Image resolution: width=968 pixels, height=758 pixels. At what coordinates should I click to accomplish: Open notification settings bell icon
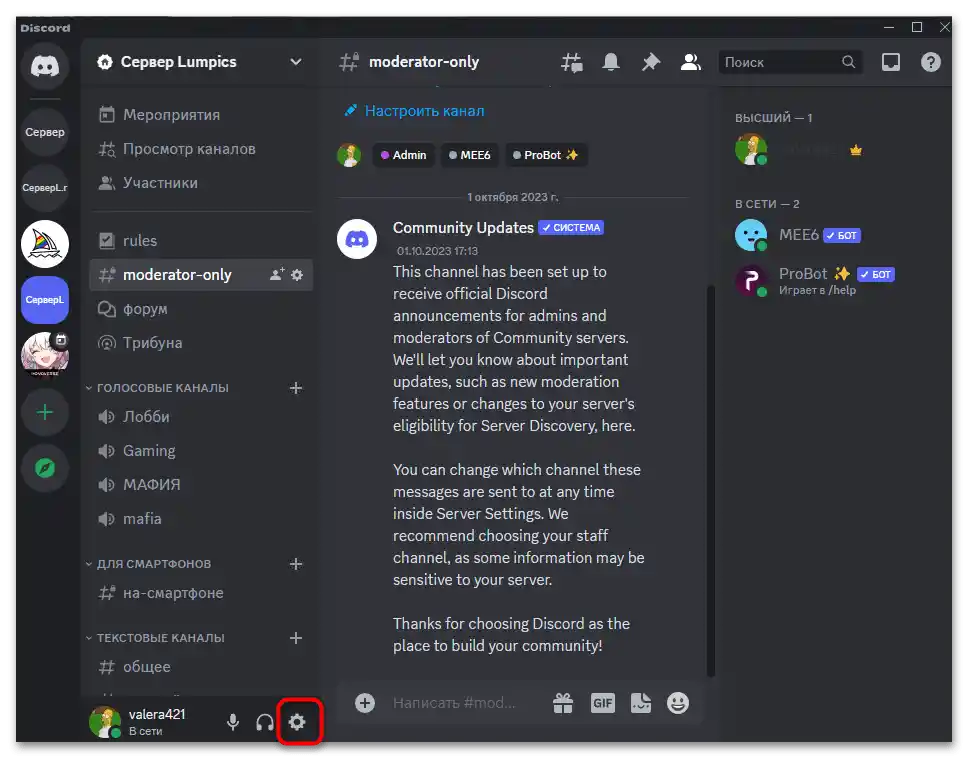611,62
